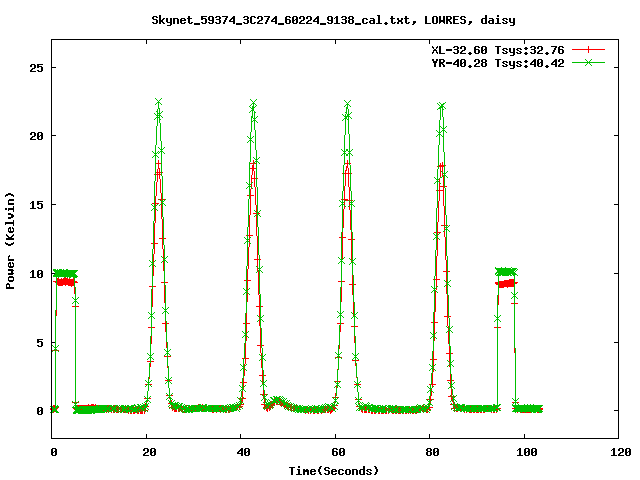Click the legend entry YR-40.28 Tsys:40.42

tap(498, 63)
